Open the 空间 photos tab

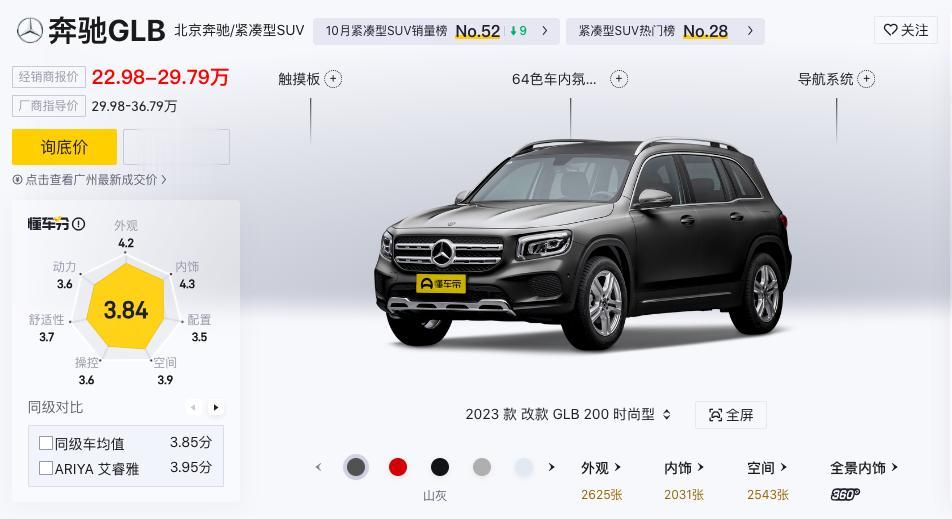(x=767, y=468)
